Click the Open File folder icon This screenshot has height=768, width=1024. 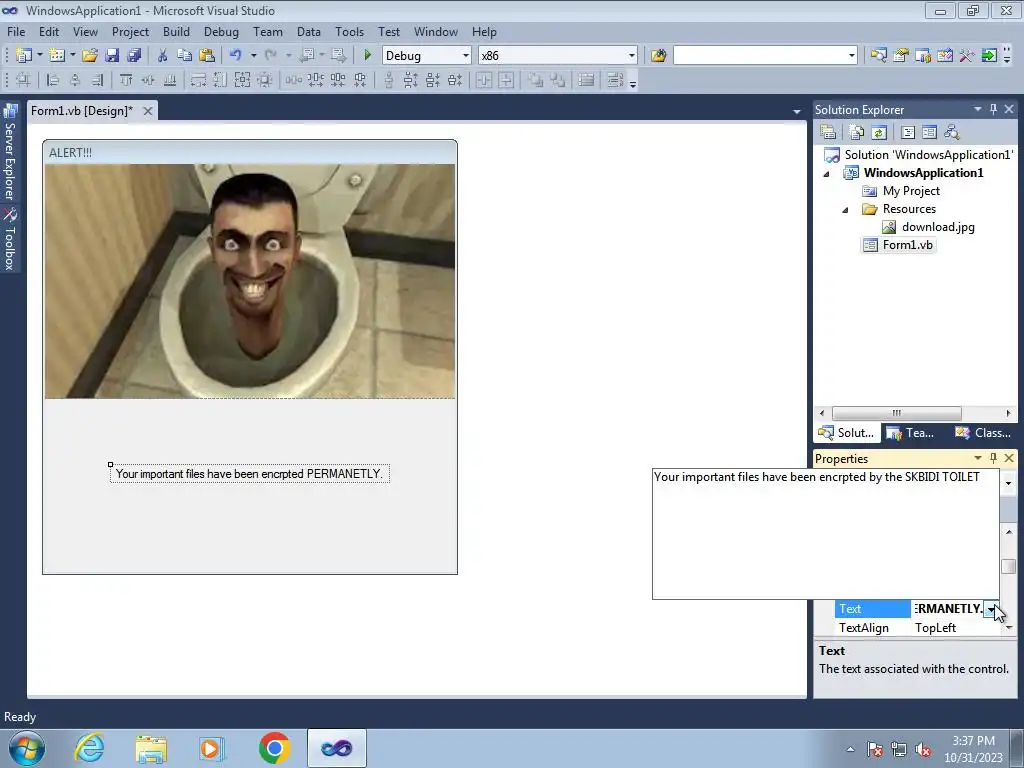click(89, 56)
